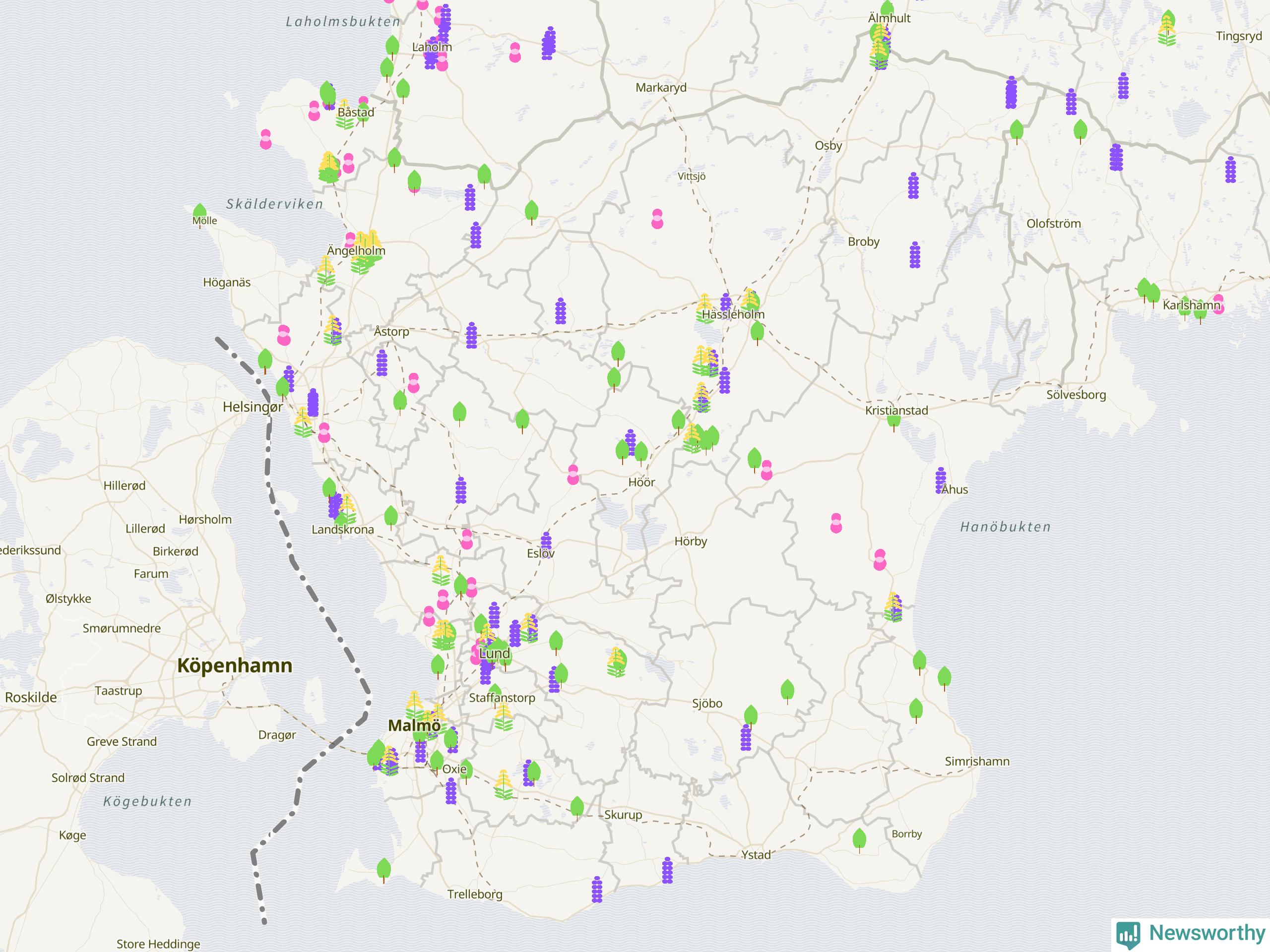Click the pink flower marker north of Helsingborg
Screen dimensions: 1270x952
284,335
